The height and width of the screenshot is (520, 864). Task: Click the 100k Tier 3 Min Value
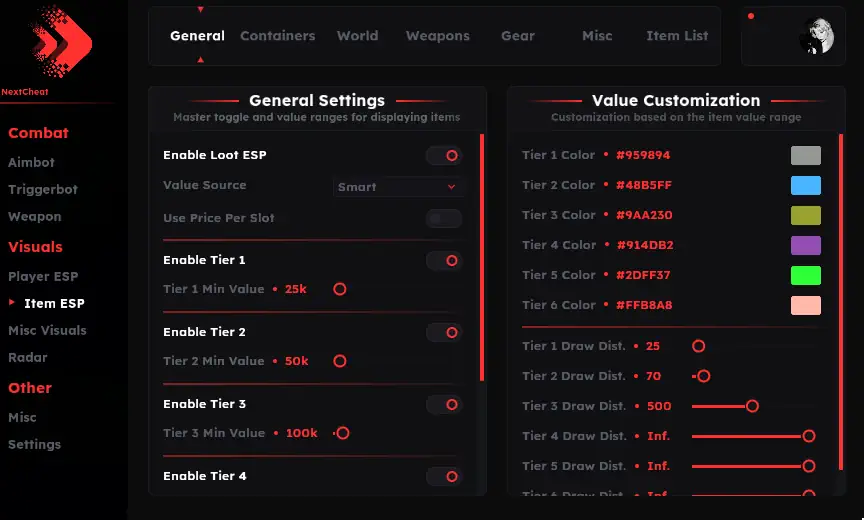(x=301, y=433)
